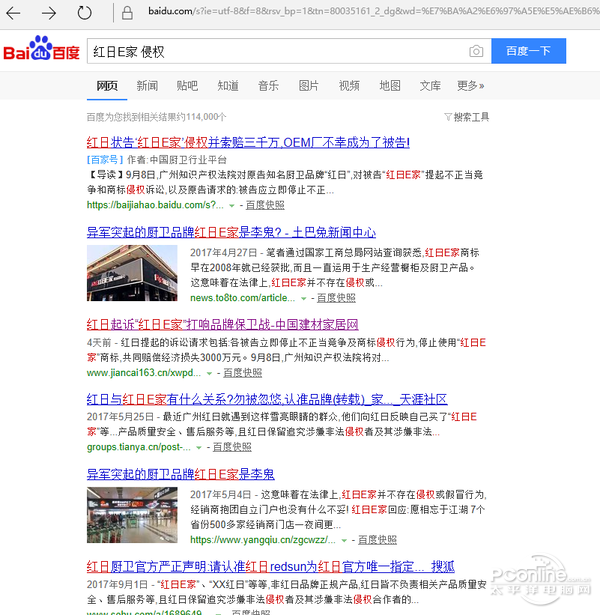Open the 音乐 tab
This screenshot has height=615, width=600.
tap(268, 86)
